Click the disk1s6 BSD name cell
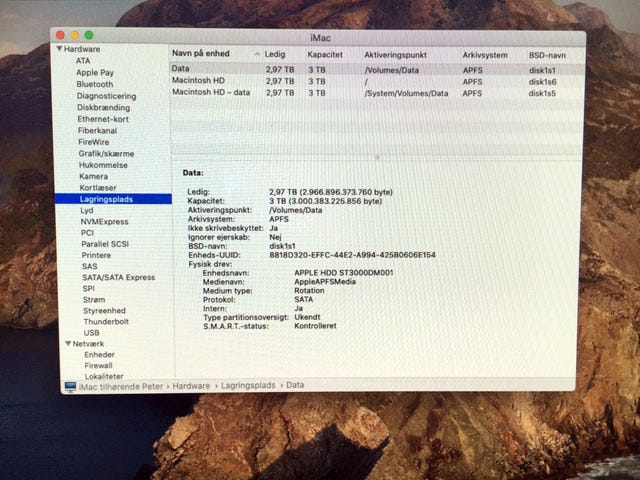This screenshot has height=480, width=640. pyautogui.click(x=542, y=82)
